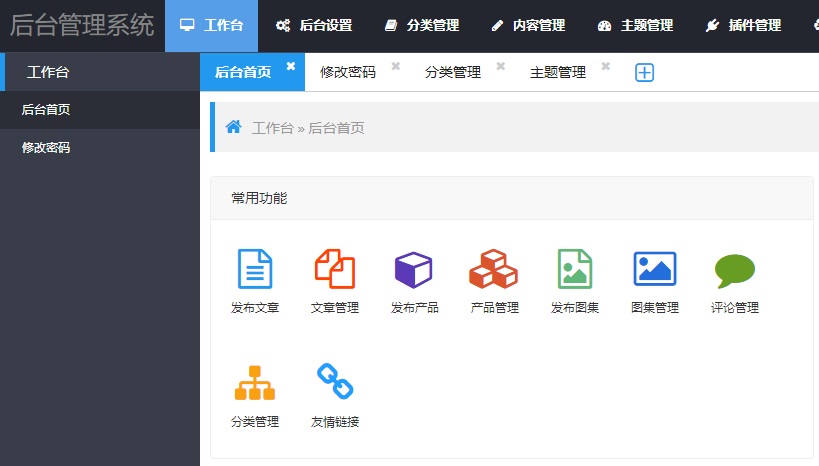This screenshot has width=819, height=466.
Task: Click the 产品管理 label
Action: point(495,308)
